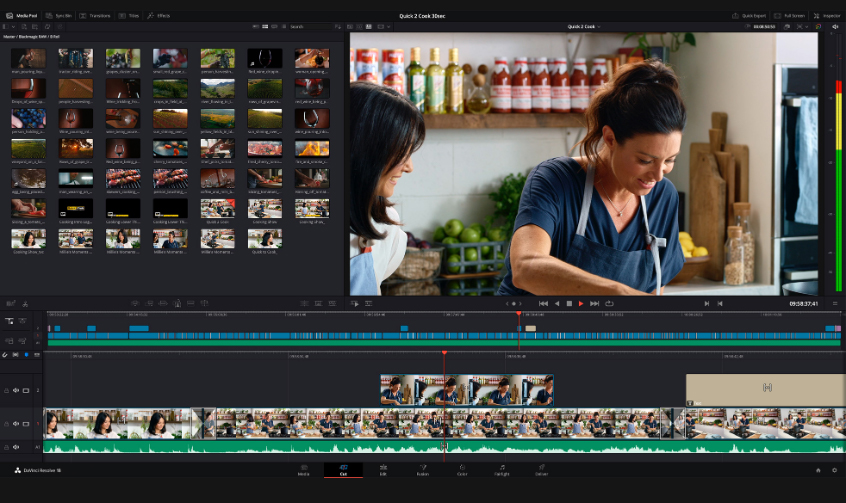This screenshot has width=846, height=503.
Task: Disable video track 1 visibility
Action: 26,424
